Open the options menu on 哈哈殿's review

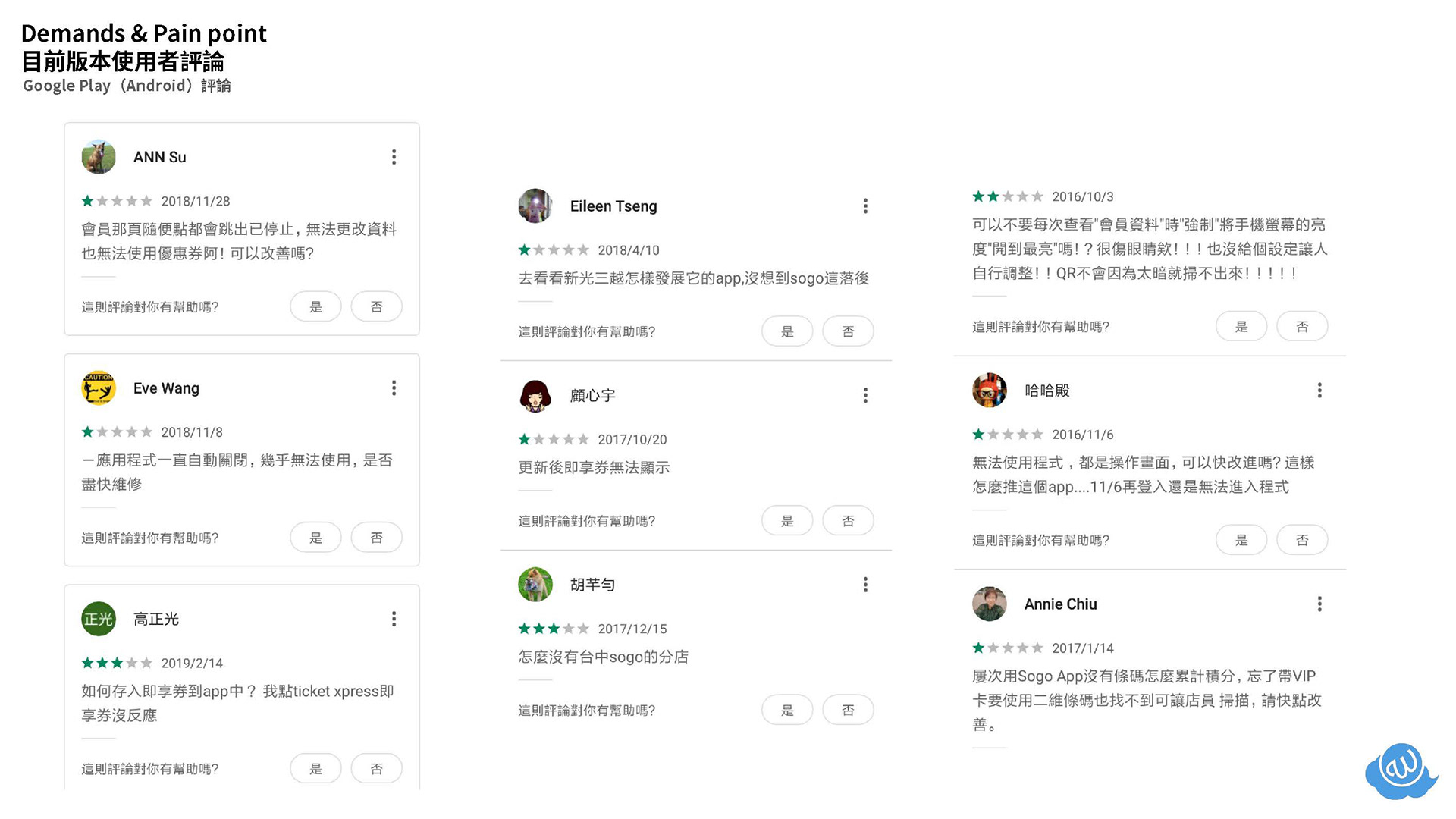[x=1319, y=391]
